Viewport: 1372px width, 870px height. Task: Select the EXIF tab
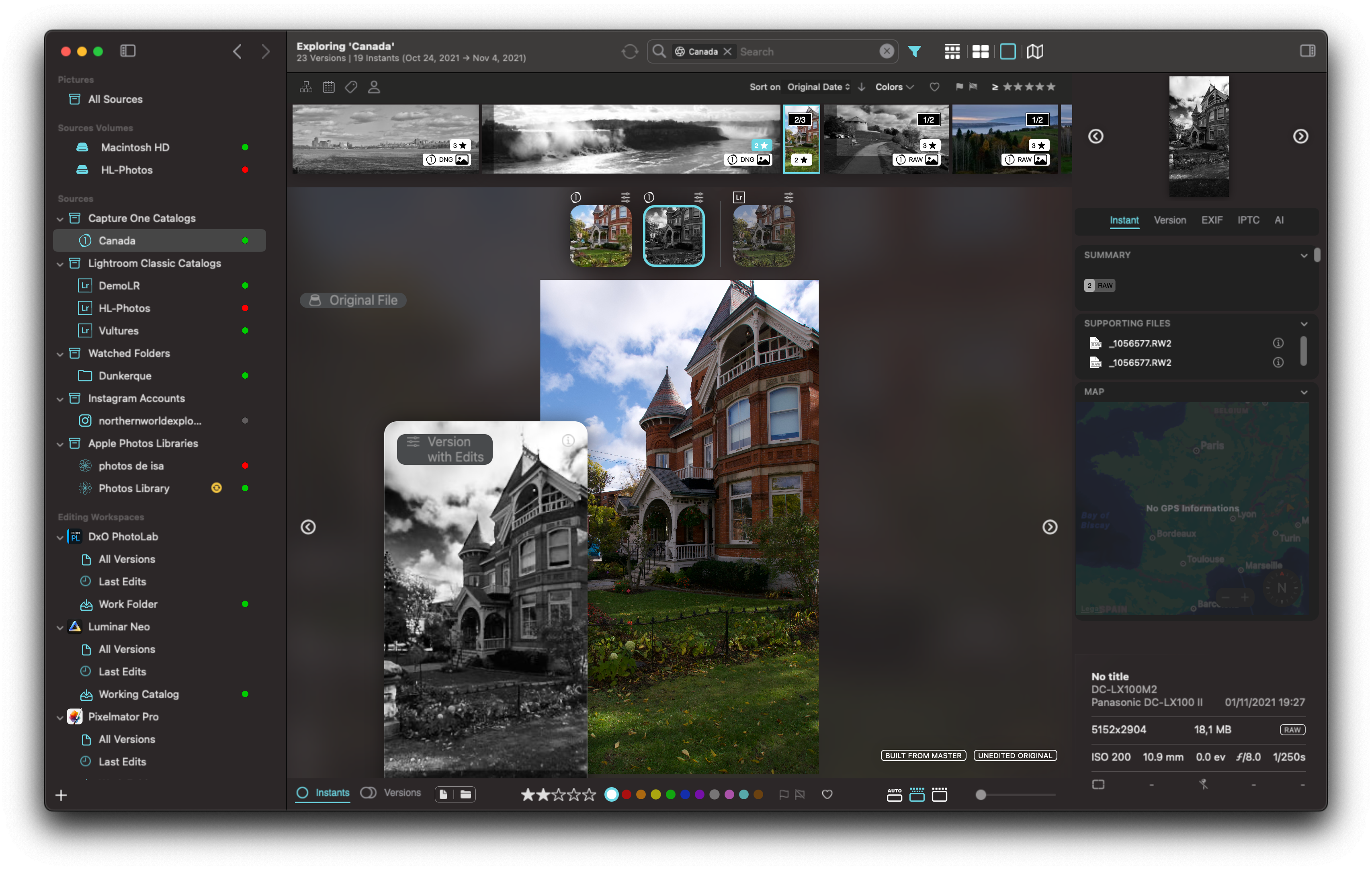click(x=1212, y=220)
